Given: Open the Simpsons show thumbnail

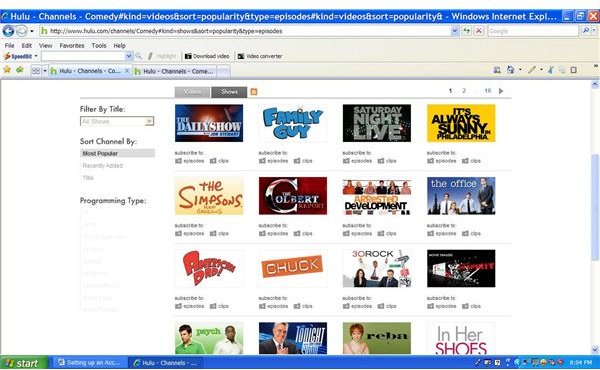Looking at the screenshot, I should [209, 196].
